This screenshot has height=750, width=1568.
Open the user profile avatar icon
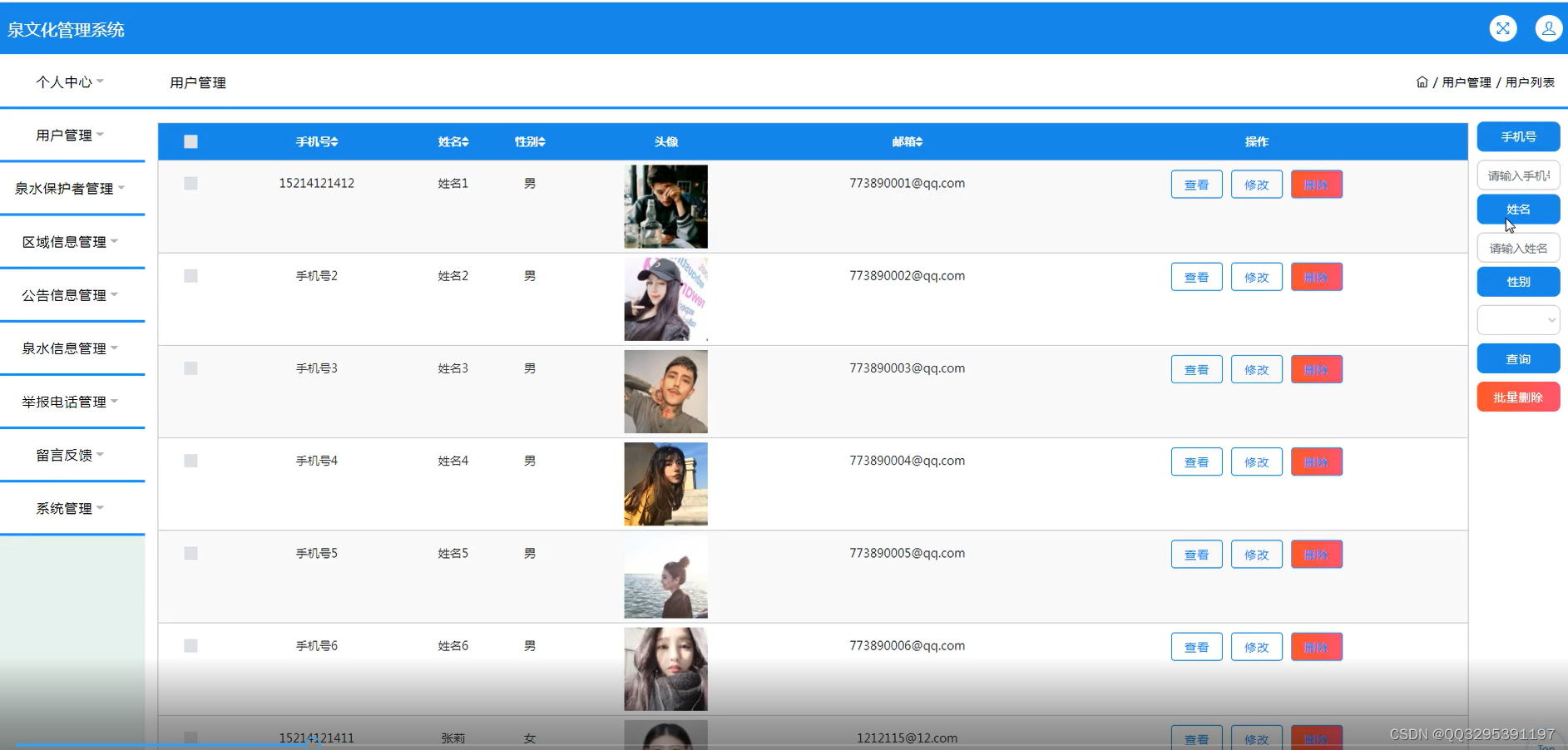point(1548,28)
